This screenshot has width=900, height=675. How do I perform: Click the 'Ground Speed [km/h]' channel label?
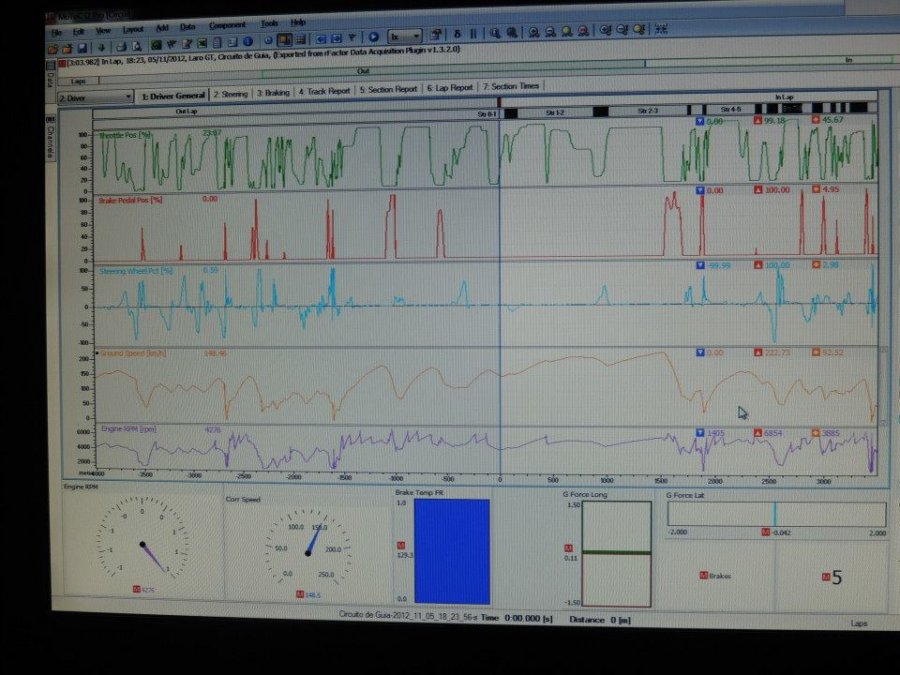click(x=133, y=353)
